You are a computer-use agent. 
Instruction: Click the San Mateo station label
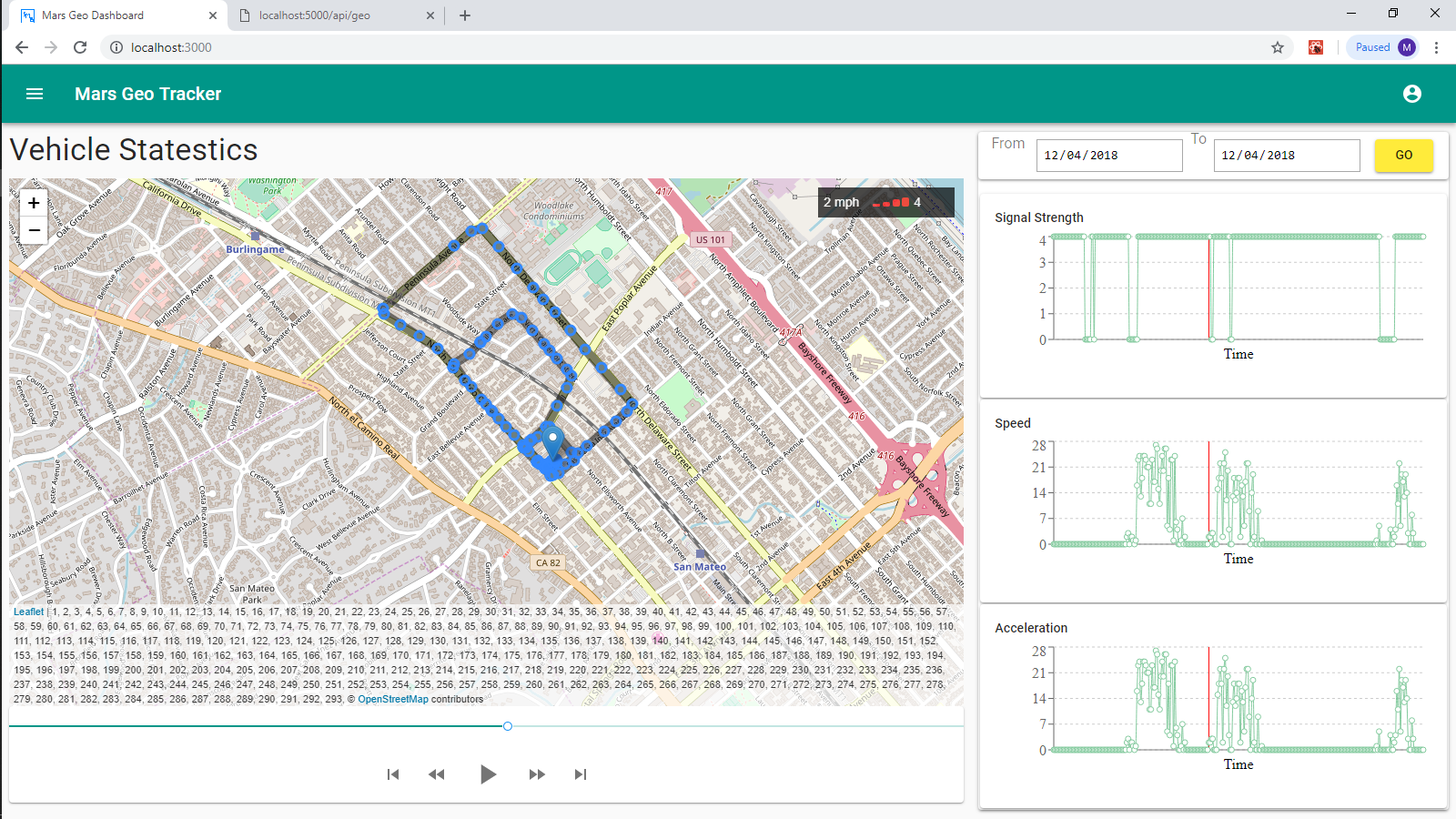[700, 567]
